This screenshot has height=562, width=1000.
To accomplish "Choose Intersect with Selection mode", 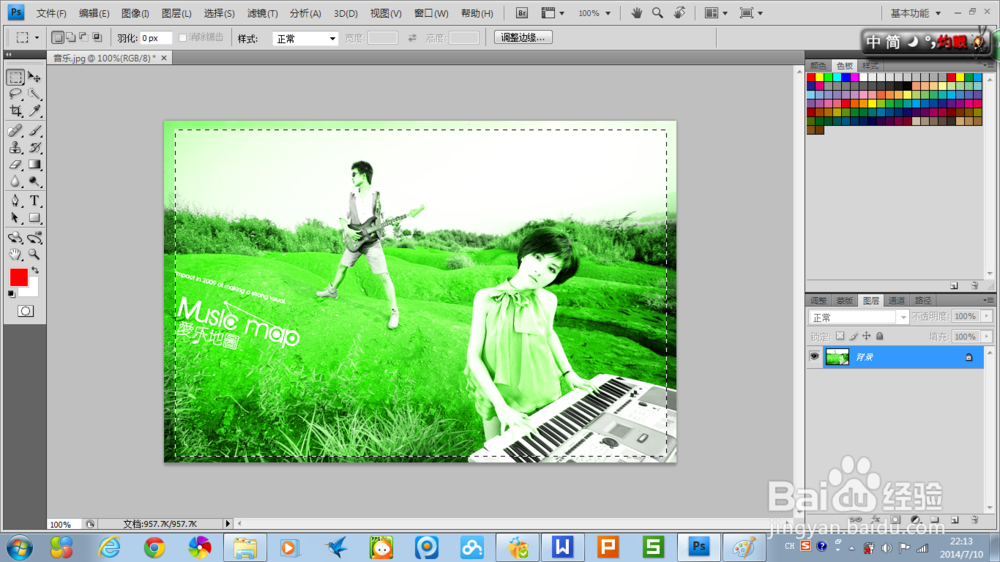I will (x=97, y=38).
